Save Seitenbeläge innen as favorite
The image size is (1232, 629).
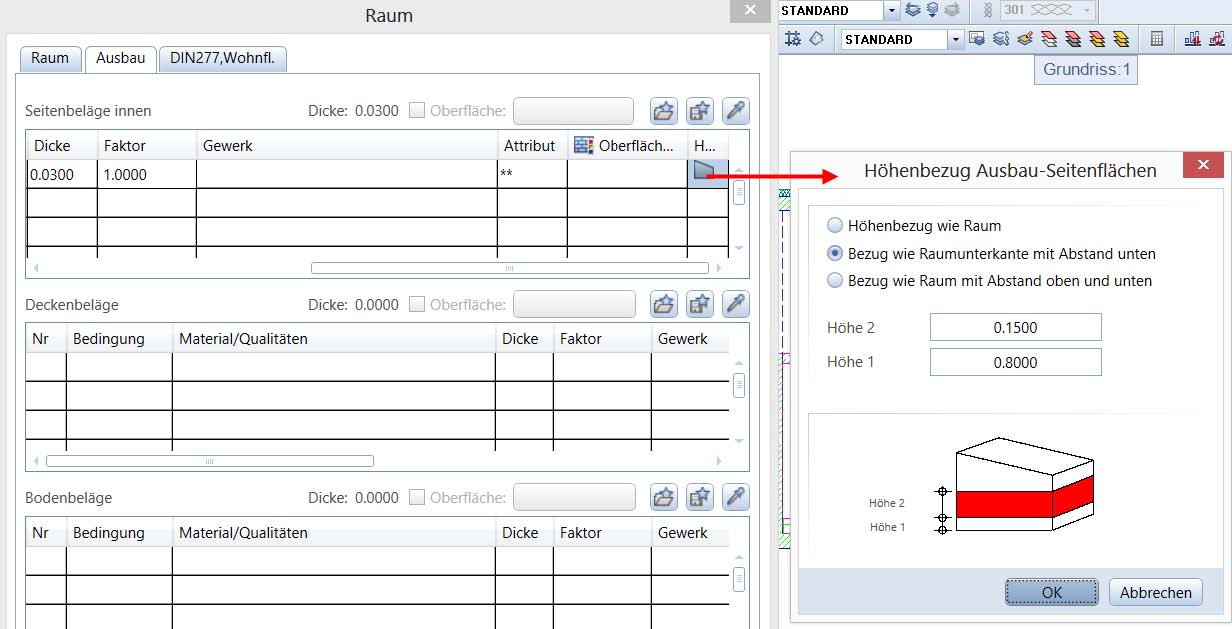click(x=700, y=111)
